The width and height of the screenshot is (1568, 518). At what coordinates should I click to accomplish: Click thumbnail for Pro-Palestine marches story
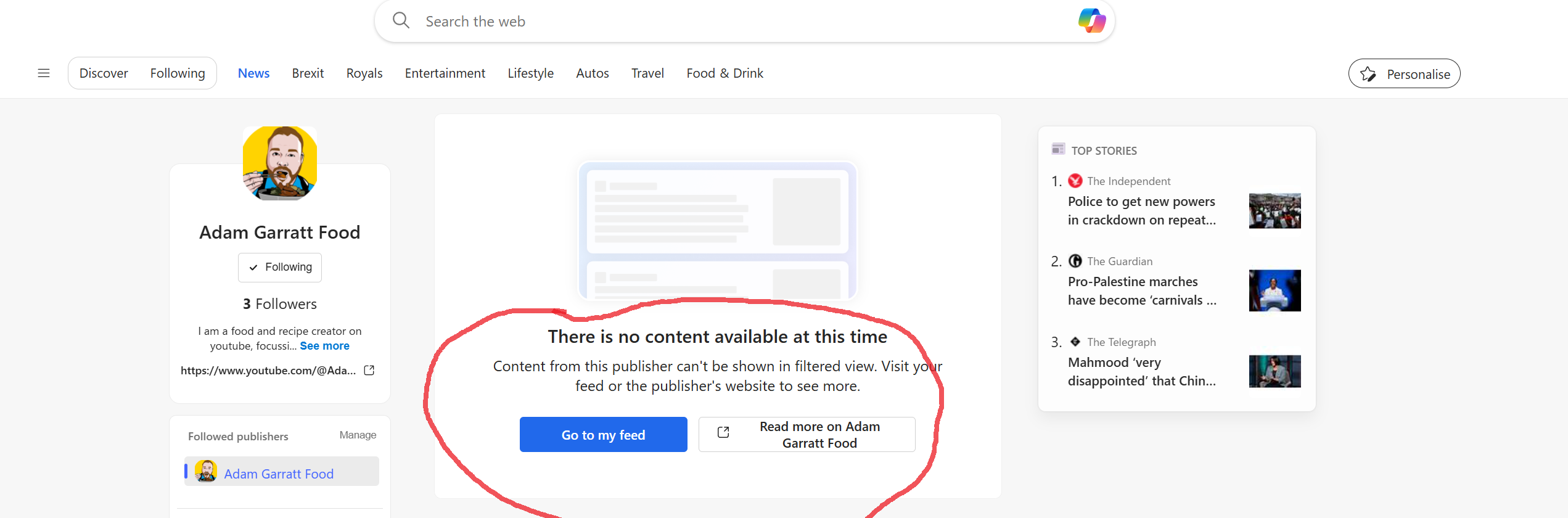(x=1275, y=290)
